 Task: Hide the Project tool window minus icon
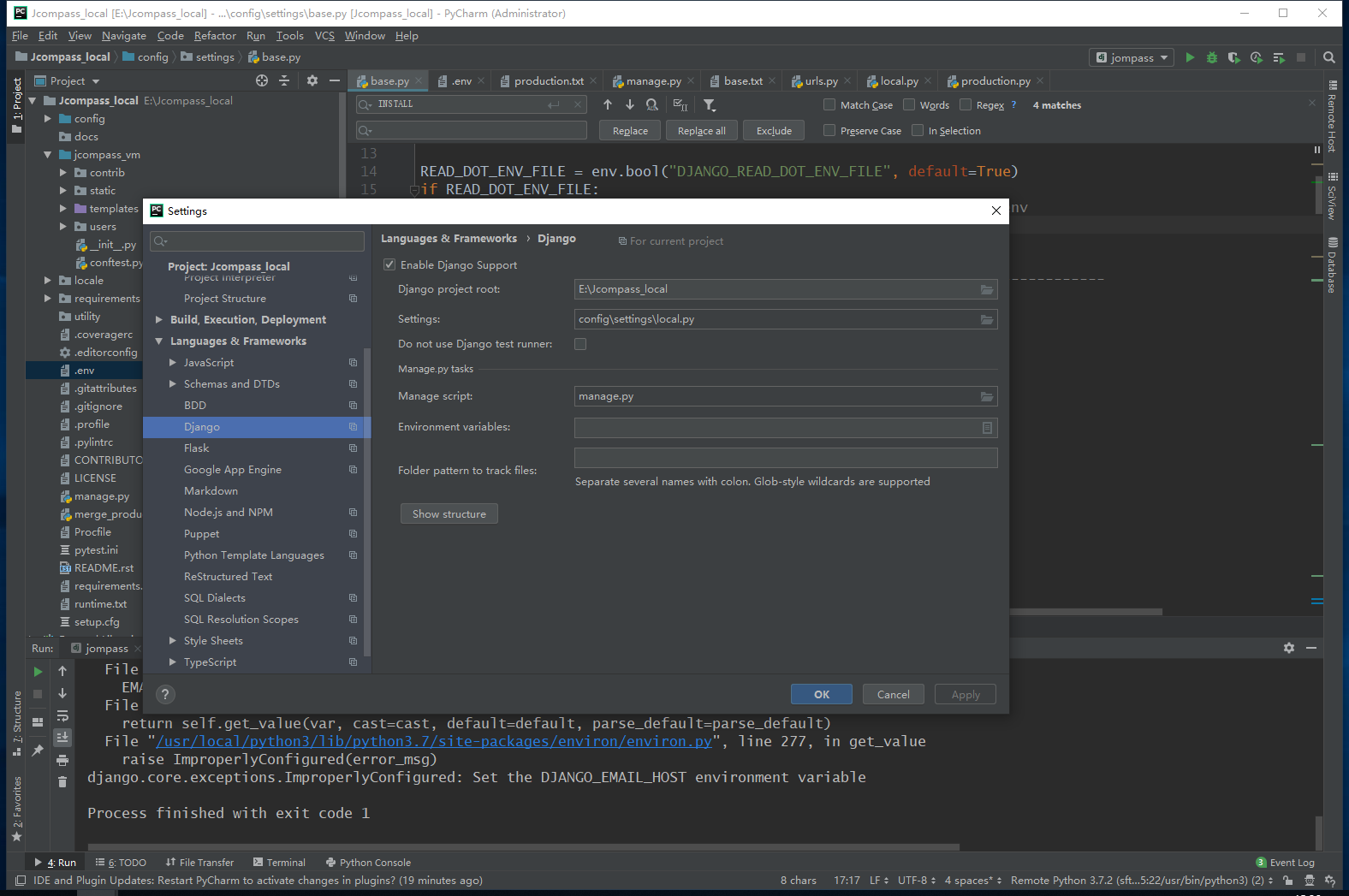click(335, 80)
